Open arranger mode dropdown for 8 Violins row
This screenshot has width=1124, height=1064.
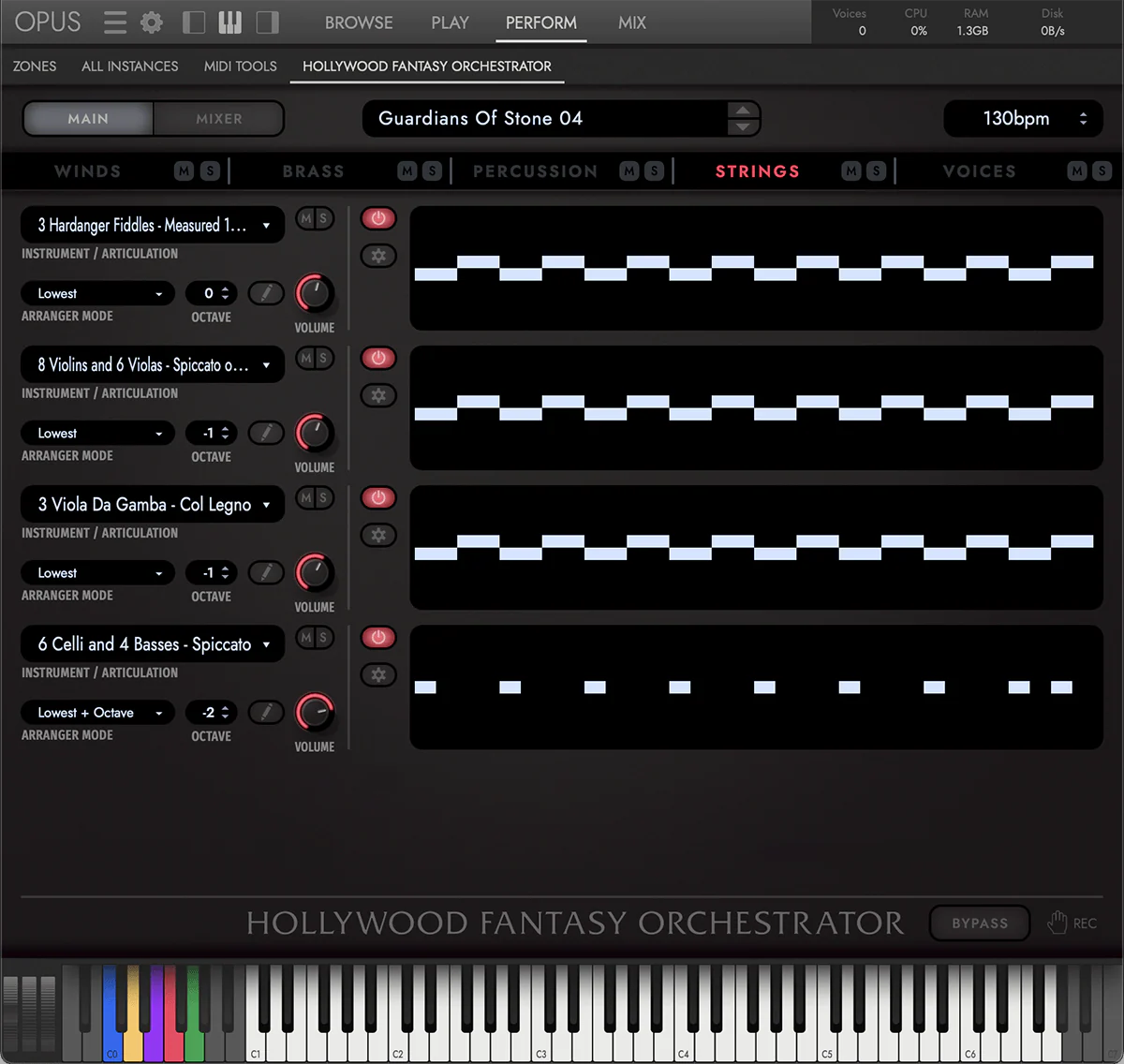98,433
